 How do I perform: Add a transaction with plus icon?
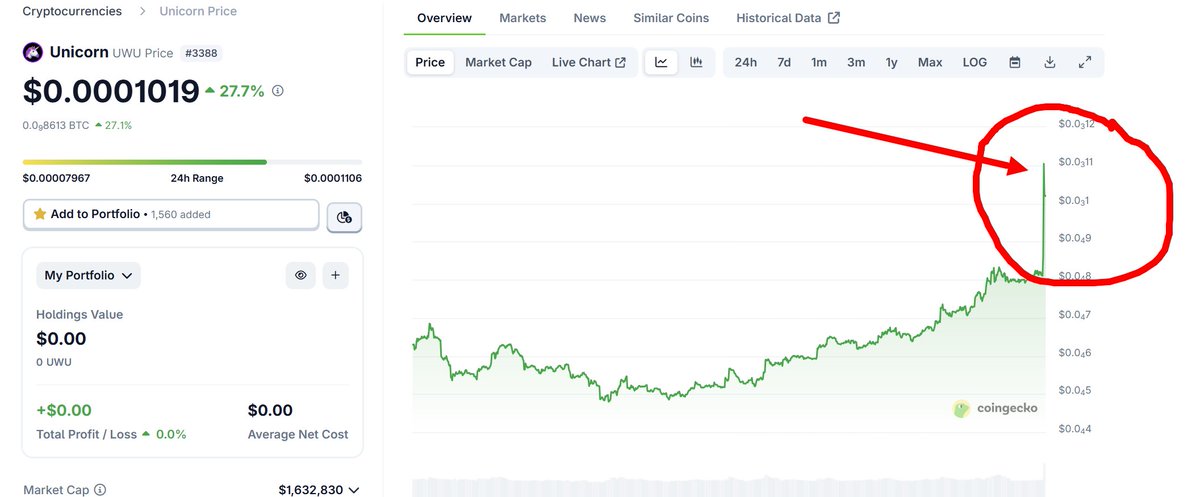coord(335,275)
